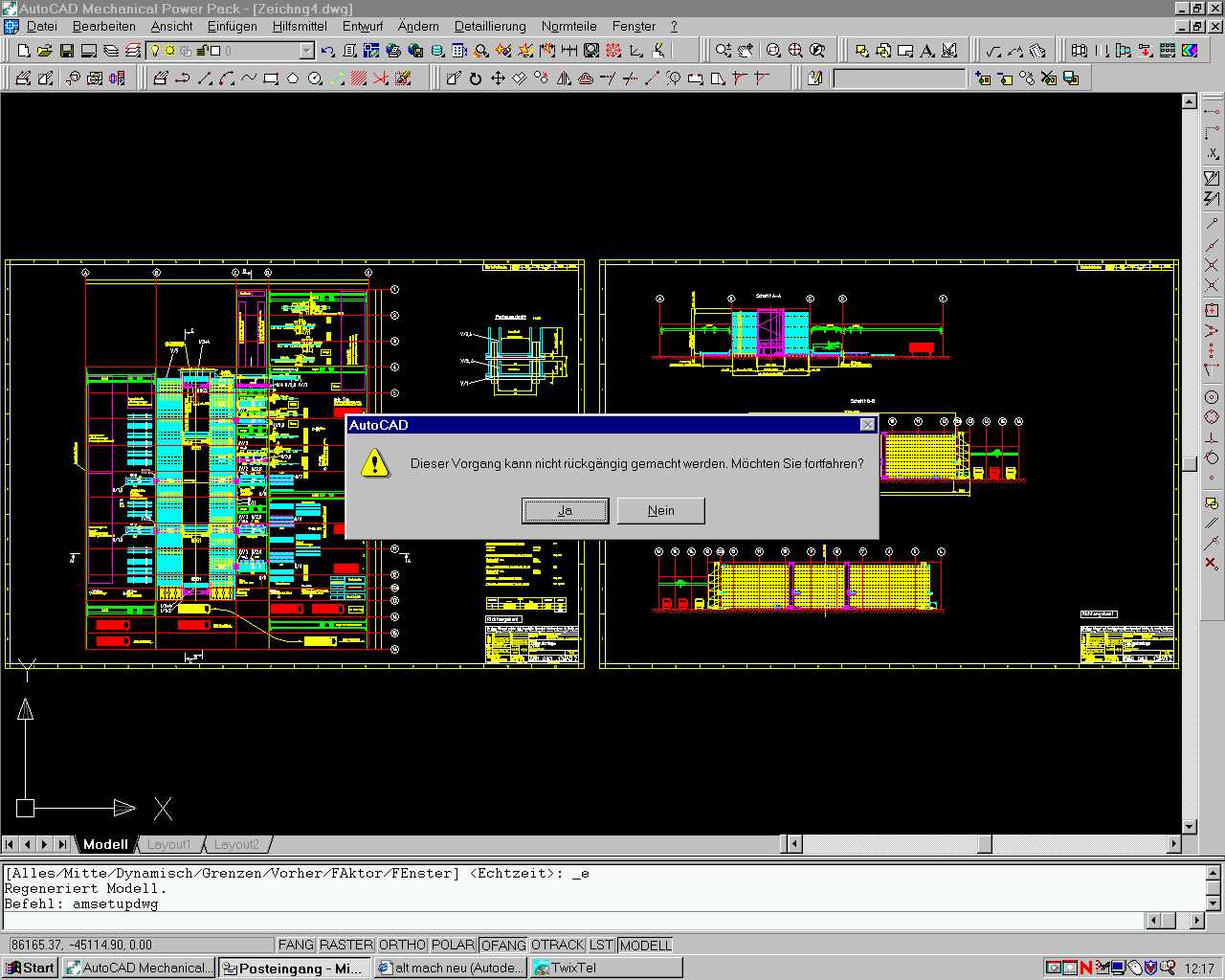This screenshot has width=1225, height=980.
Task: Select the Rotate tool
Action: (x=476, y=78)
